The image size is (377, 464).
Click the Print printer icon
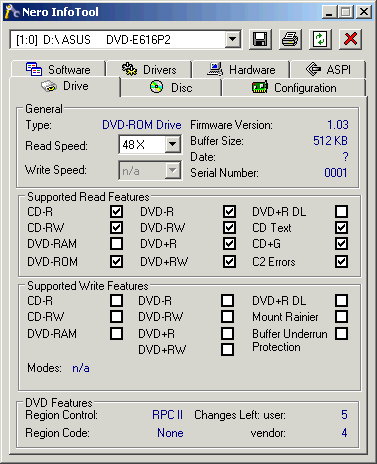290,40
